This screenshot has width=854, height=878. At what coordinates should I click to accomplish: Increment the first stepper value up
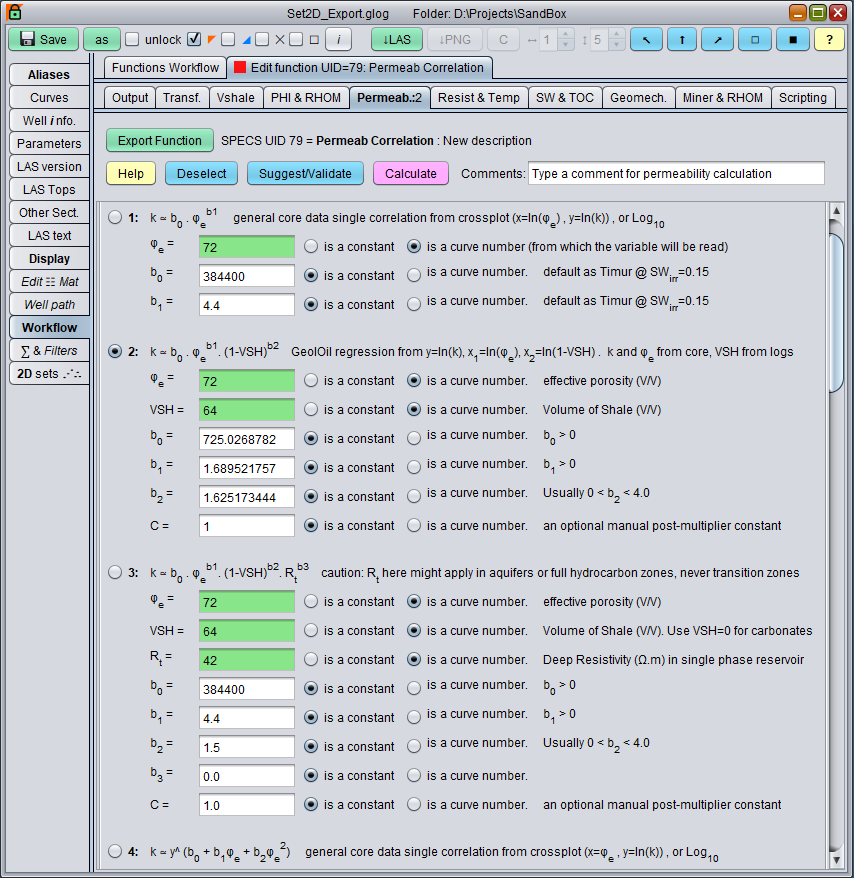[566, 34]
